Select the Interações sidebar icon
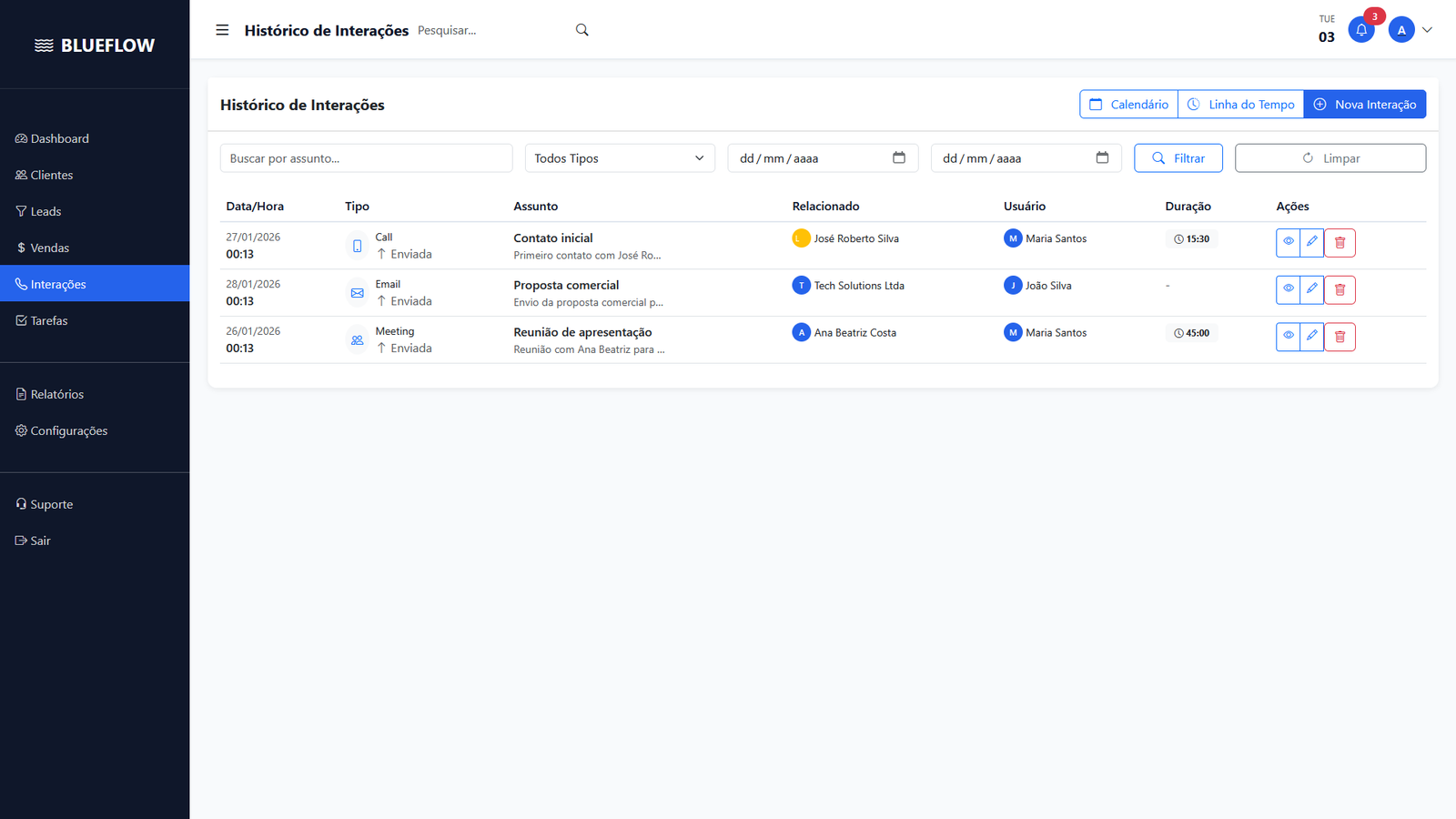1456x819 pixels. 21,283
